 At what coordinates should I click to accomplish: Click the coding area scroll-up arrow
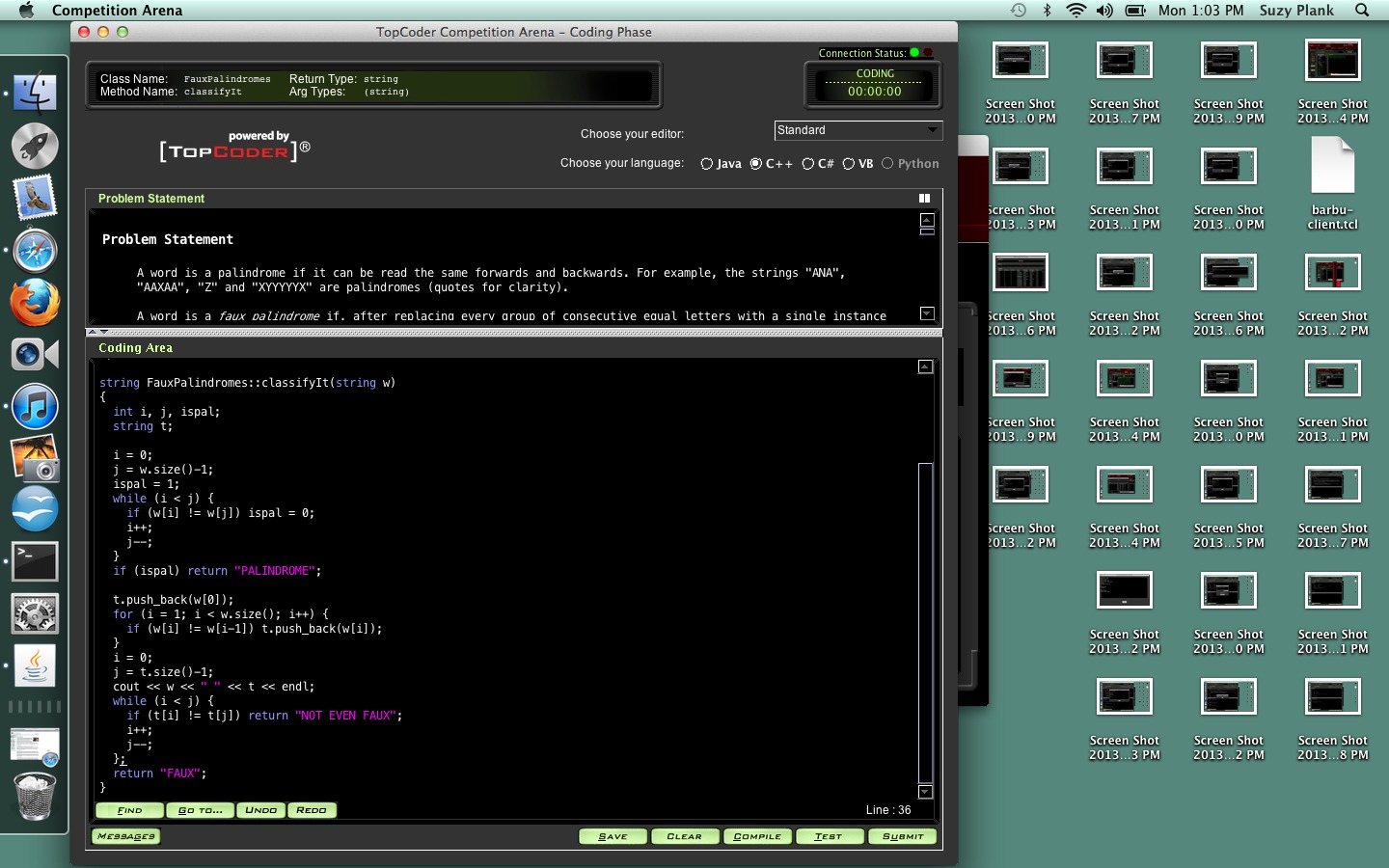[925, 367]
